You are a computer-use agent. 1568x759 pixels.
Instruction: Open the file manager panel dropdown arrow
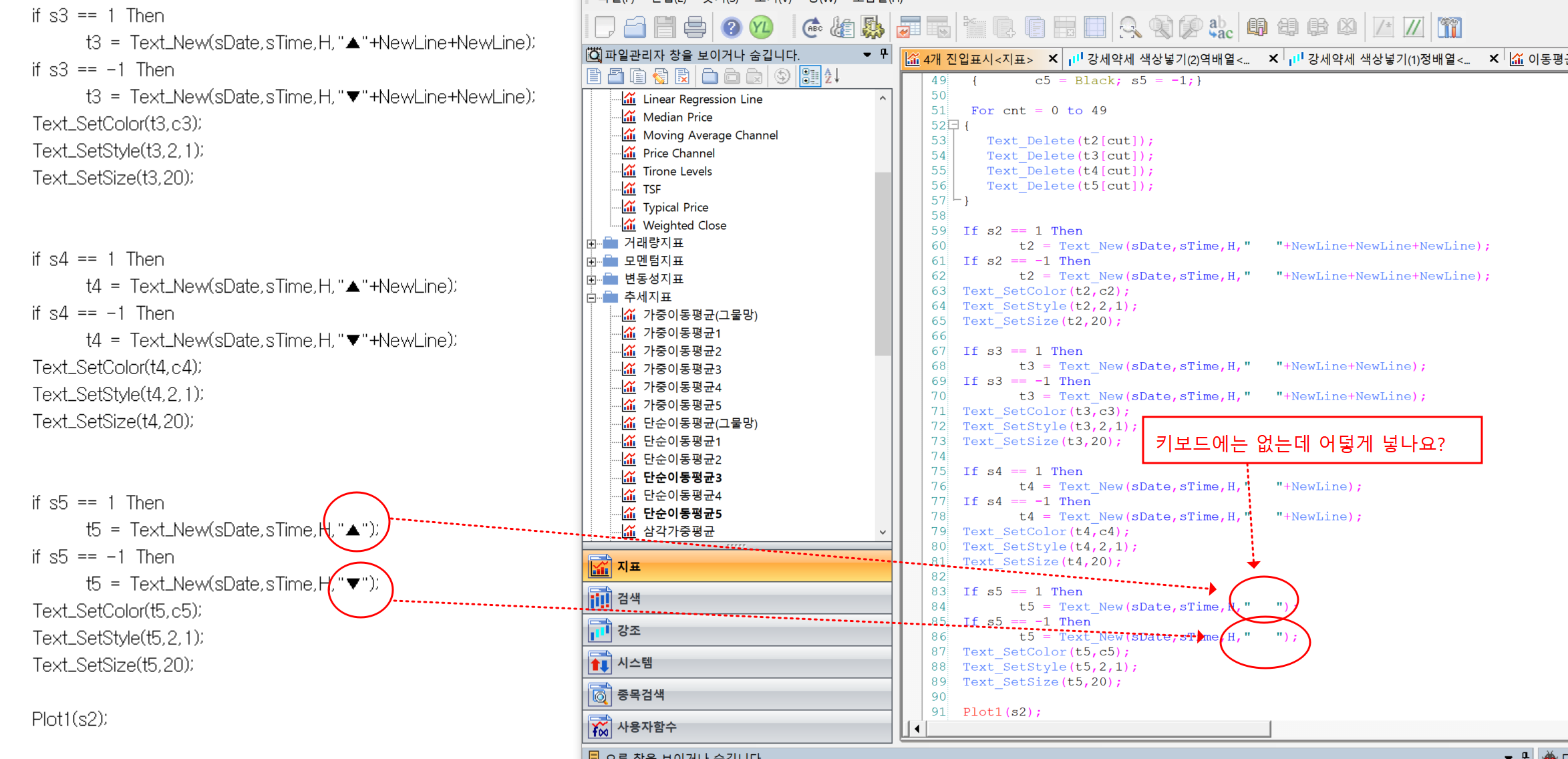point(867,54)
